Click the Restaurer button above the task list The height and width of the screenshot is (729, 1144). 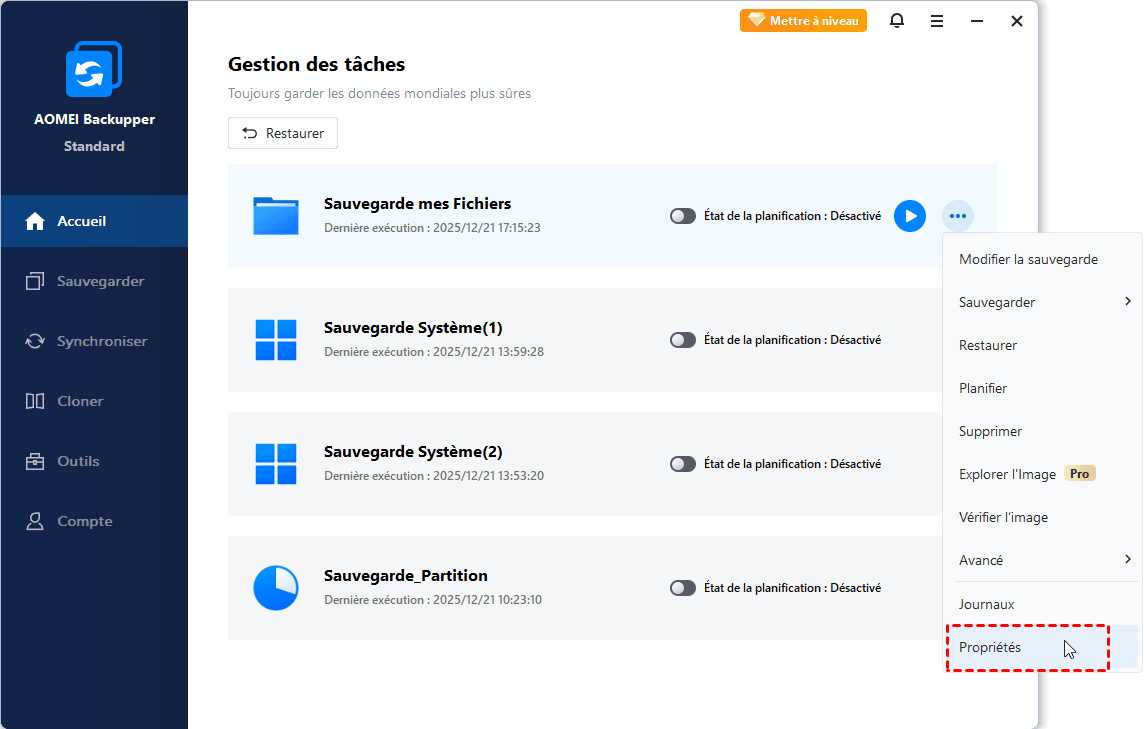tap(283, 133)
